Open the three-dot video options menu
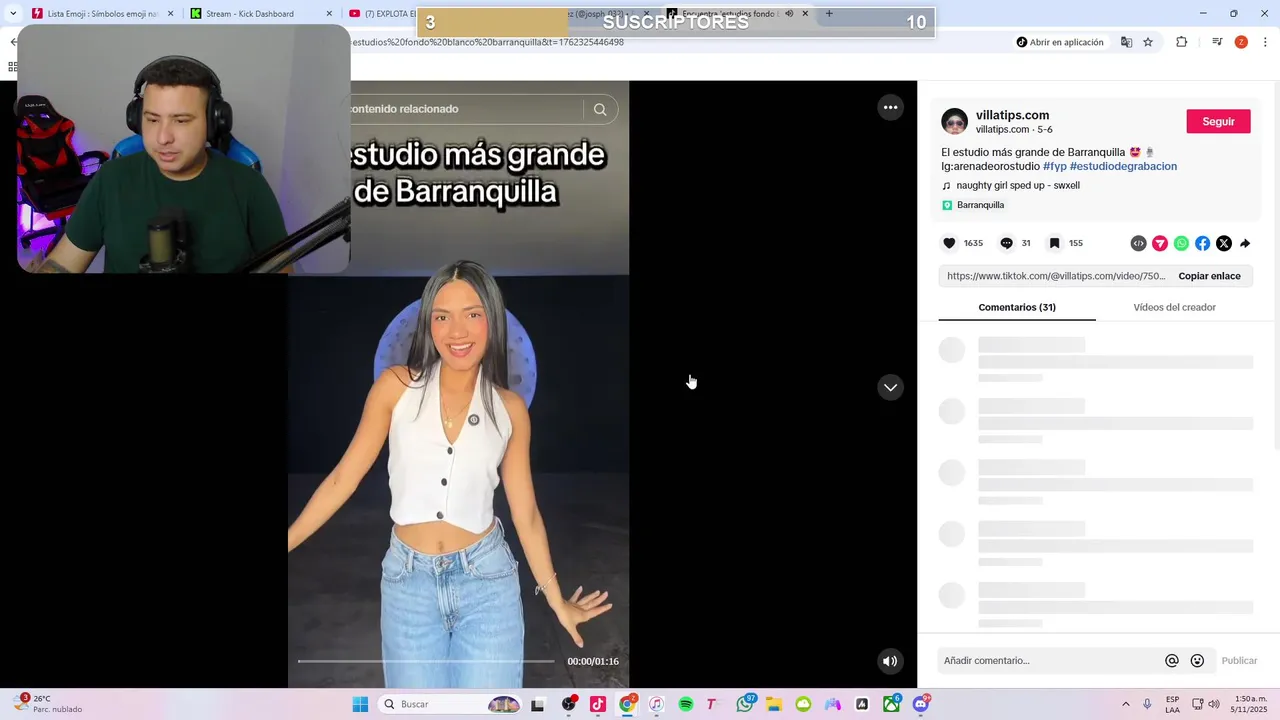 click(x=890, y=107)
